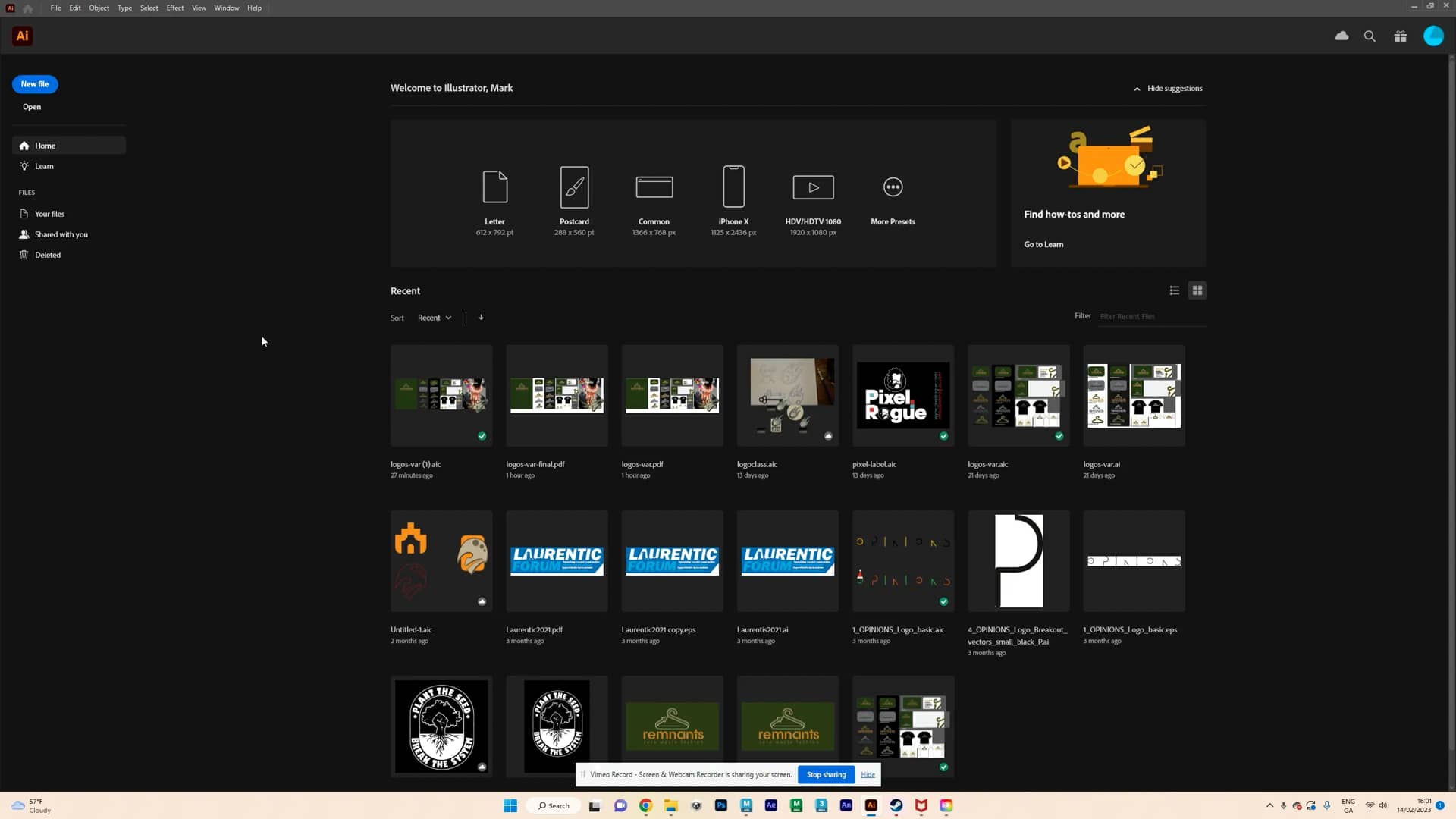The height and width of the screenshot is (819, 1456).
Task: Open Photoshop from the taskbar
Action: point(721,805)
